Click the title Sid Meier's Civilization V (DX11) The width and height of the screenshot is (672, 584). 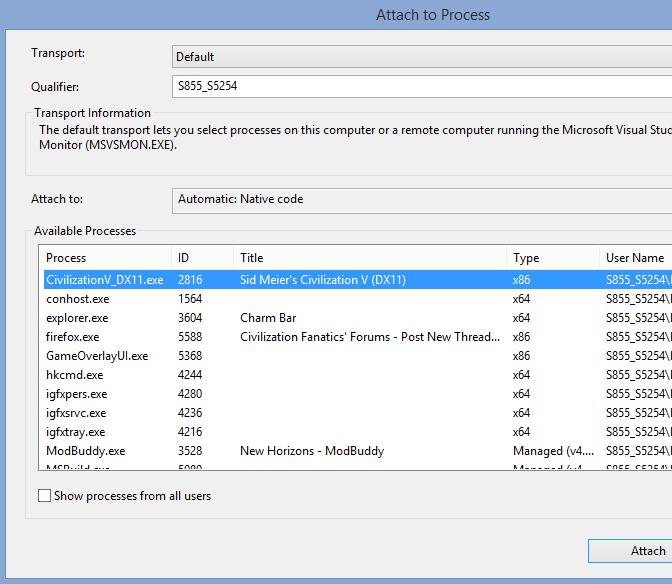(x=323, y=280)
